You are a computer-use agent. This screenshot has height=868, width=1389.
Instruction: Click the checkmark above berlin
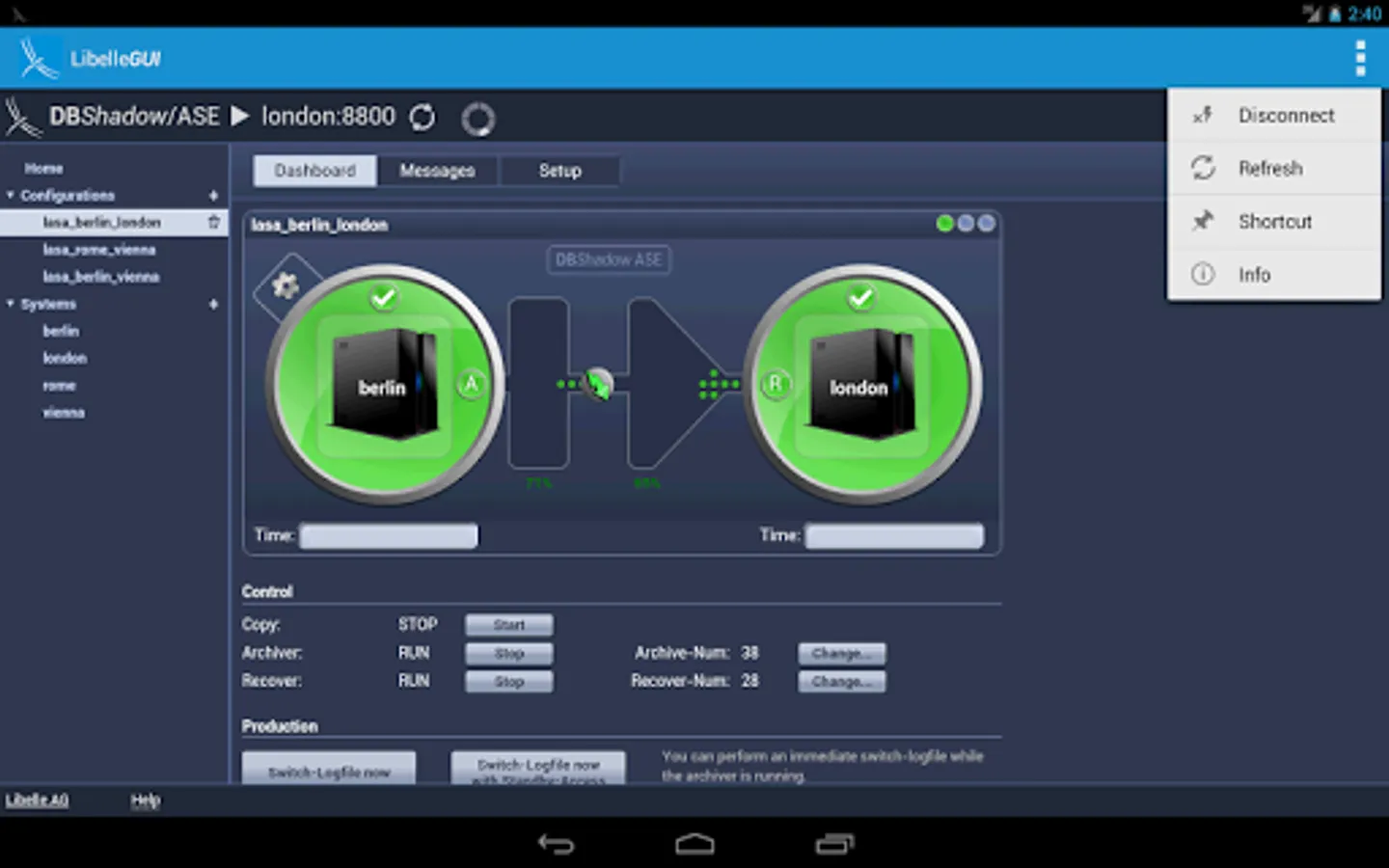pyautogui.click(x=384, y=297)
